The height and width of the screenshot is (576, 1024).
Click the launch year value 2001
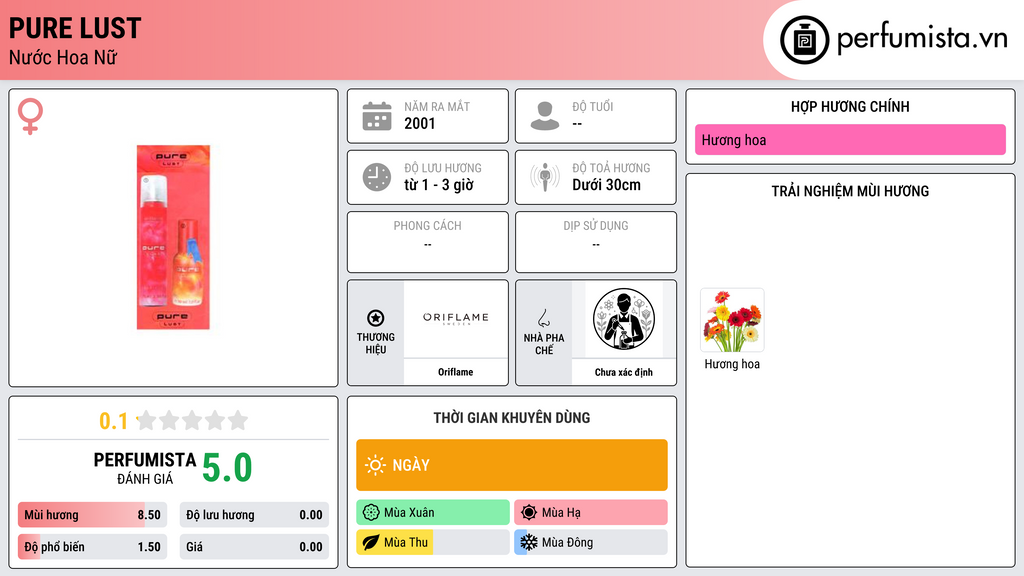pos(419,123)
